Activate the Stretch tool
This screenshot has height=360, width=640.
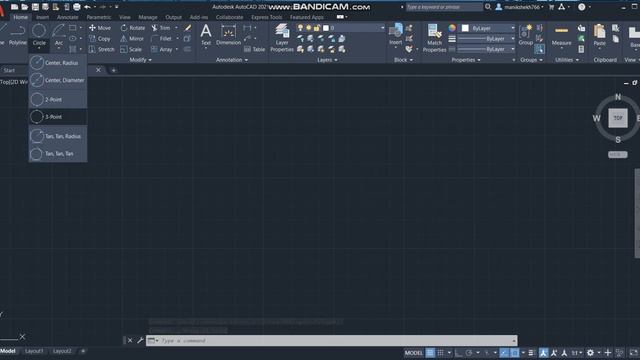[102, 49]
